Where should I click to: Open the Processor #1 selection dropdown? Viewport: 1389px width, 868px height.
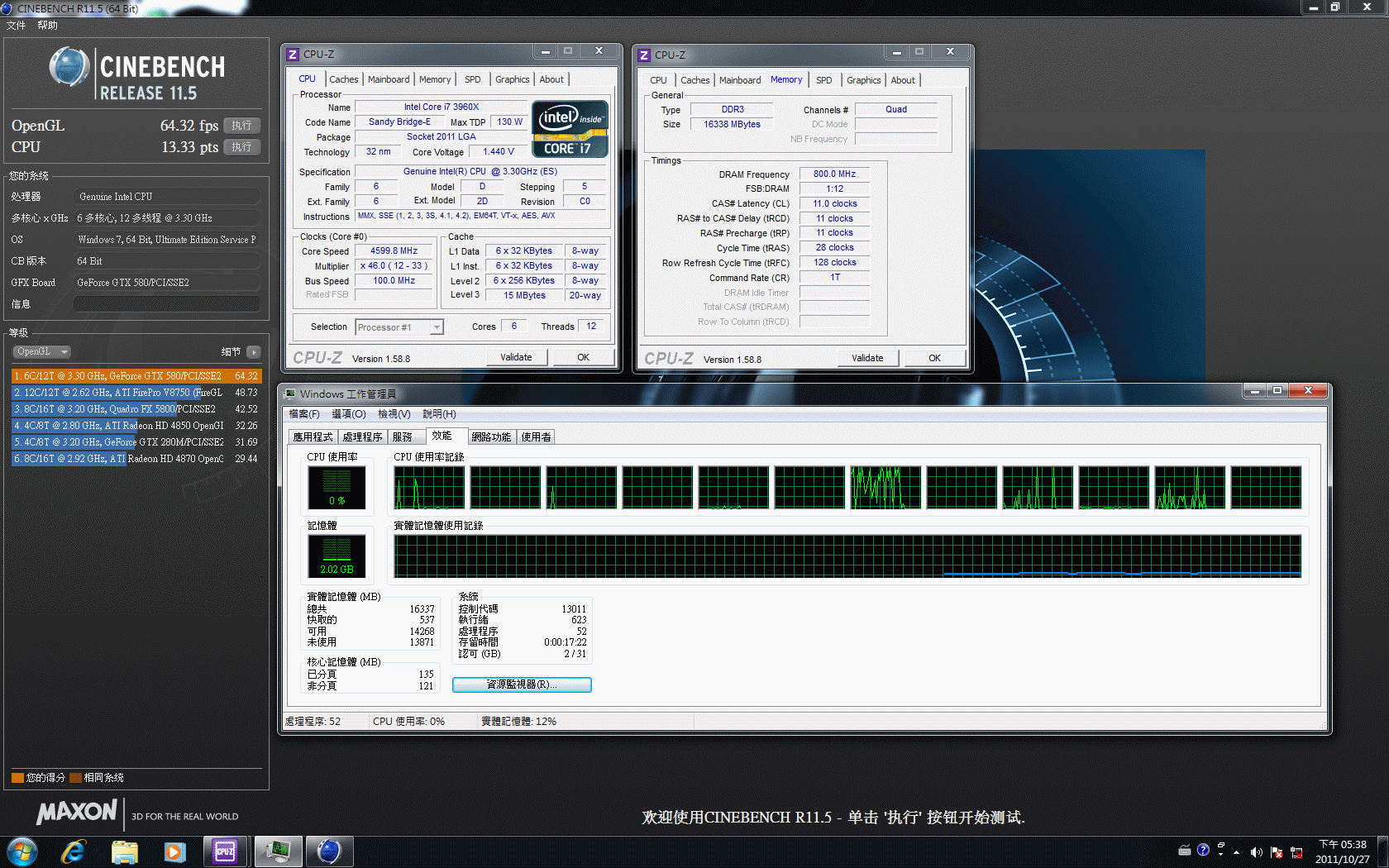coord(399,327)
